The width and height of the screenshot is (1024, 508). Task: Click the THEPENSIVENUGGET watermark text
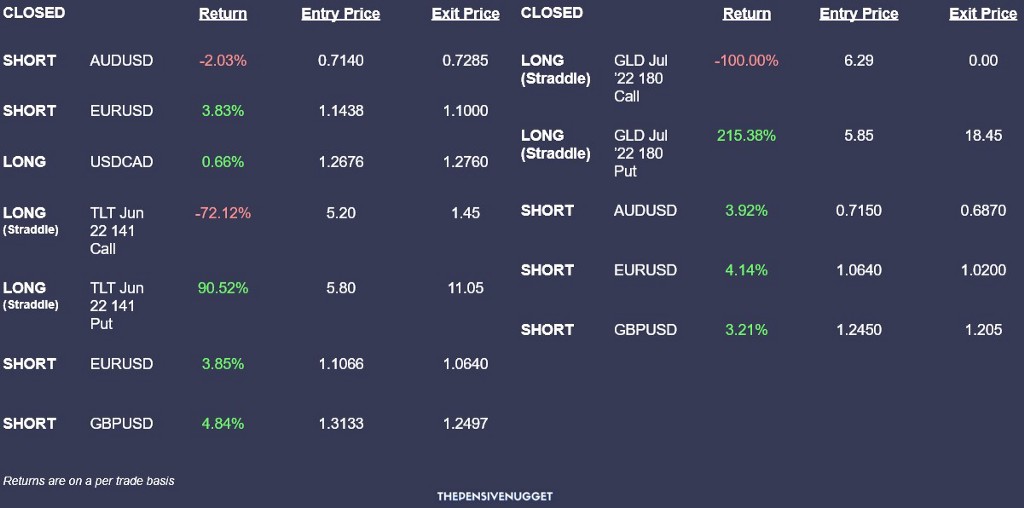coord(495,496)
